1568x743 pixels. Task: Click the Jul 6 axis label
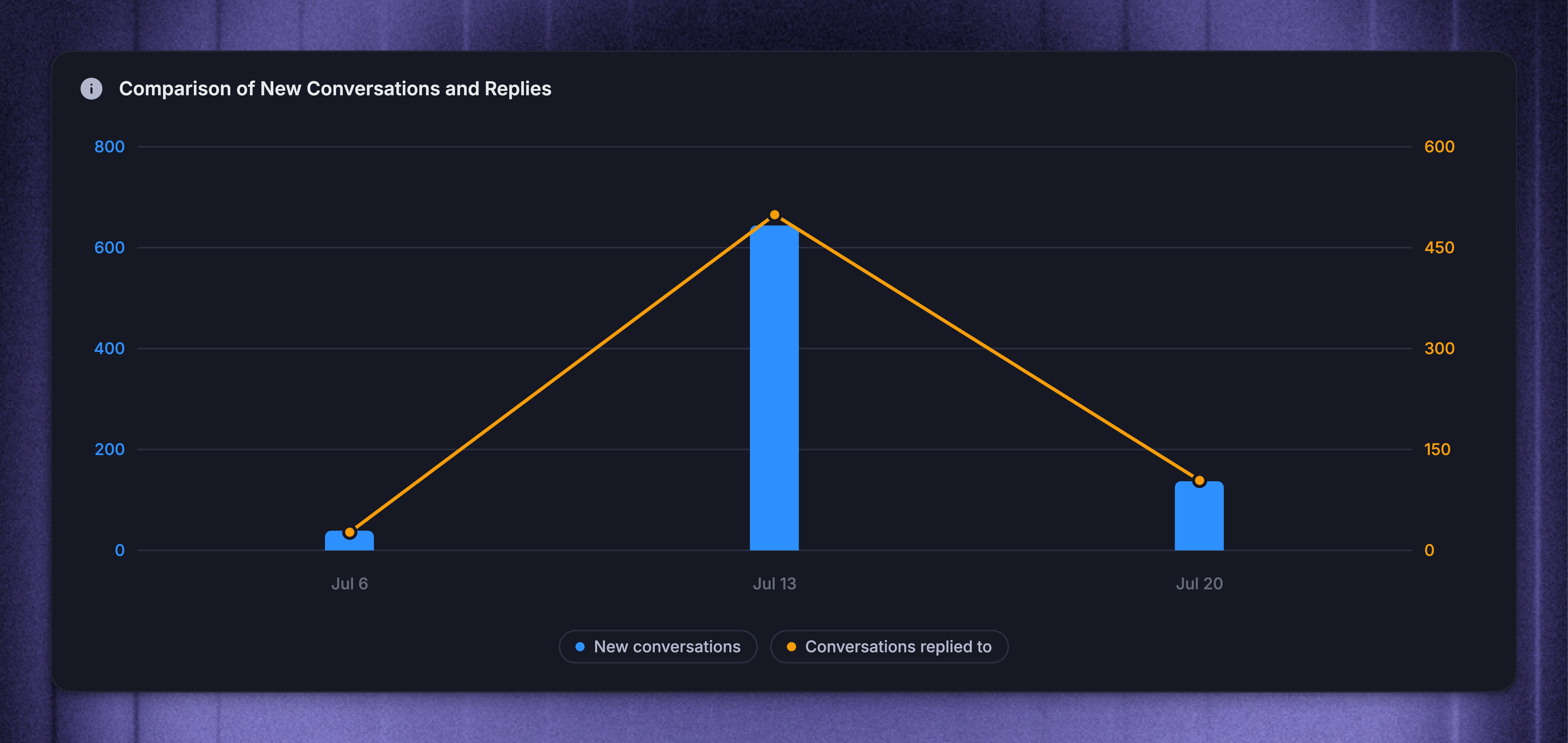pos(349,583)
